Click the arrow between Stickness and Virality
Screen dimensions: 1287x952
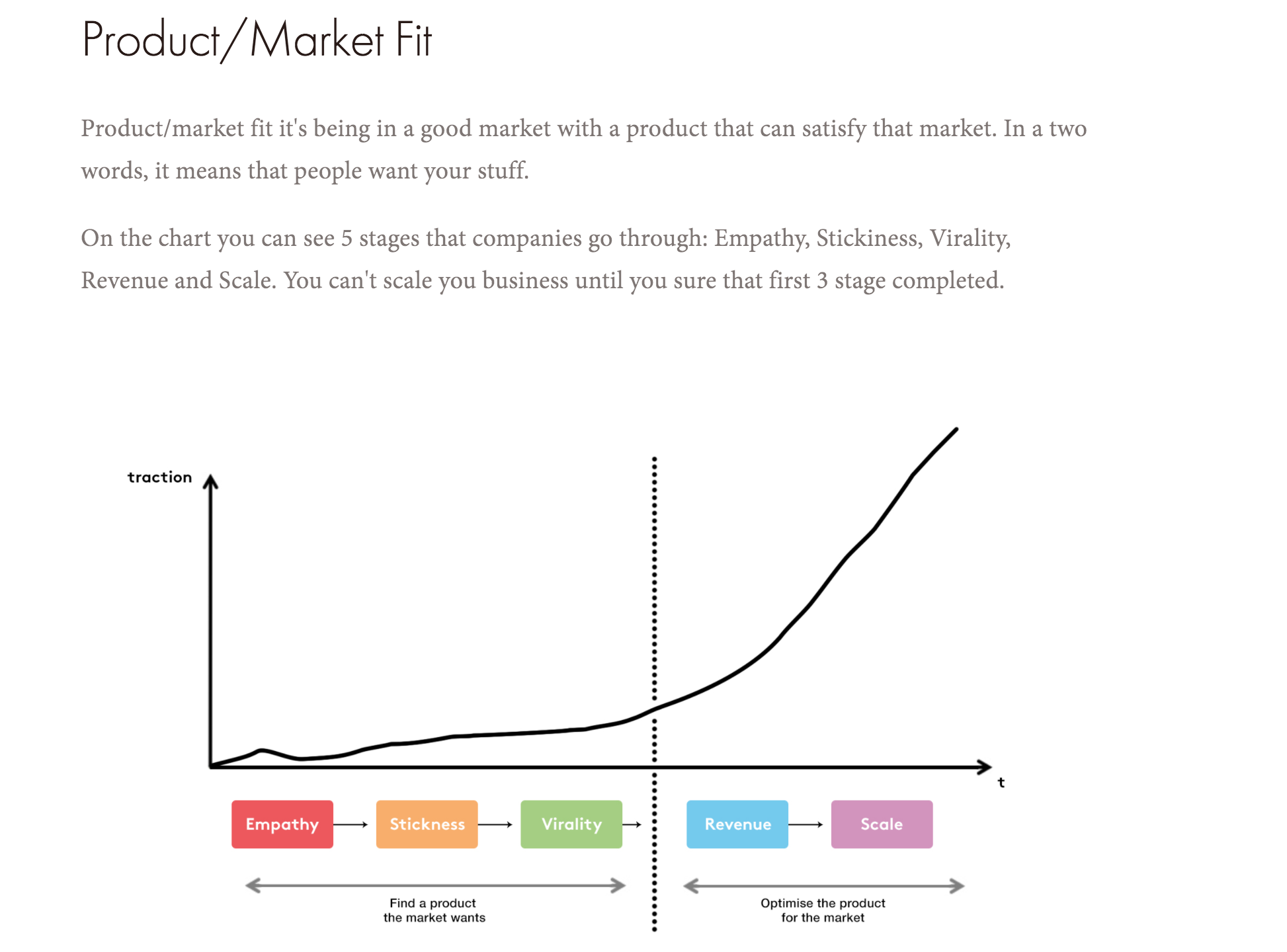point(495,824)
